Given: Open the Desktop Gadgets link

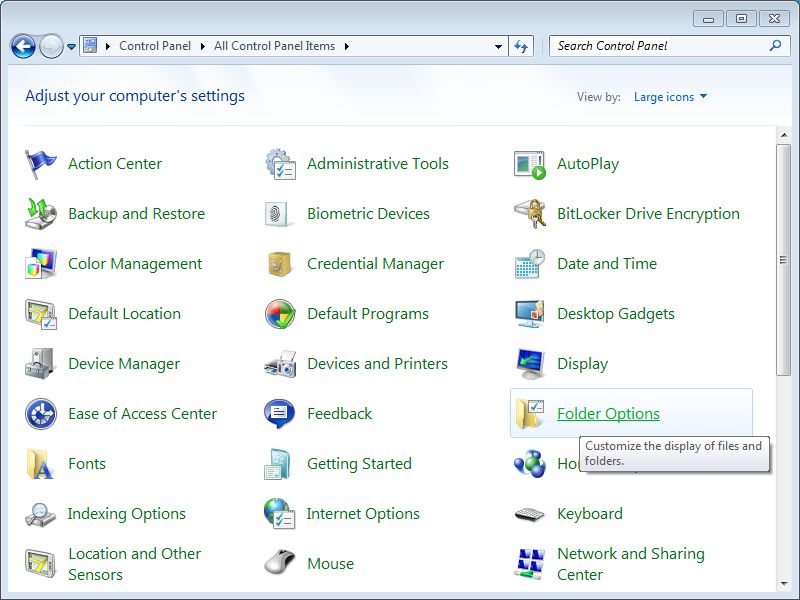Looking at the screenshot, I should (615, 314).
